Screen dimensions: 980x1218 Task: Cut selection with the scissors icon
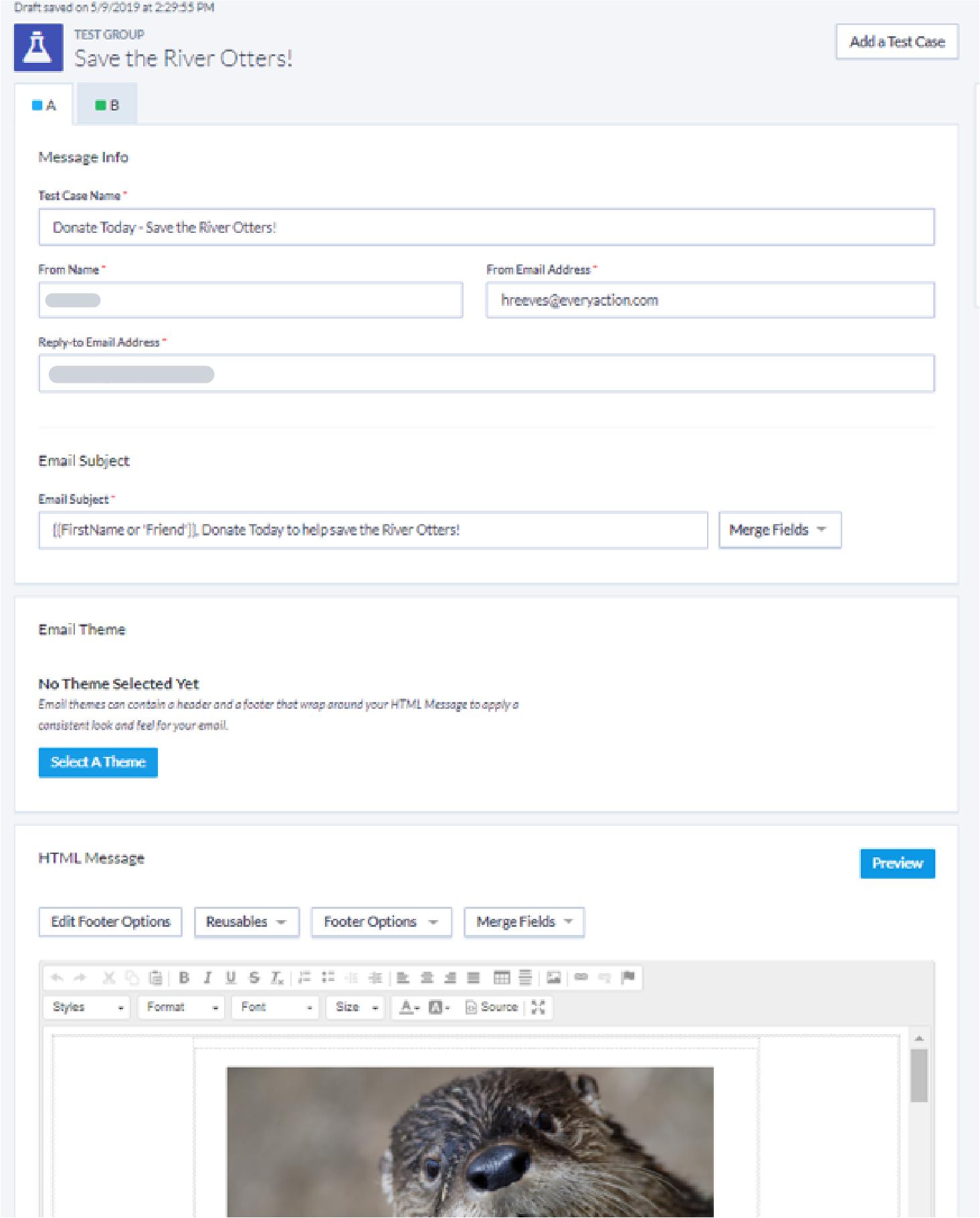[109, 978]
